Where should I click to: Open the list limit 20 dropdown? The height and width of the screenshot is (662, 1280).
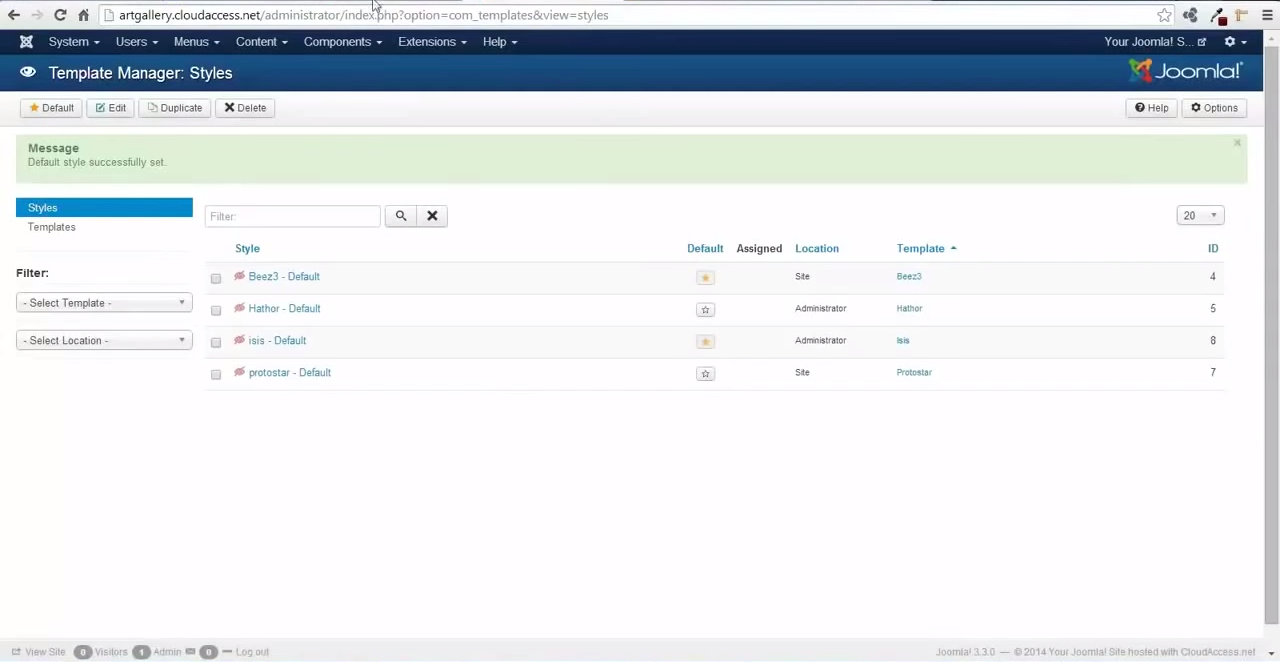coord(1200,216)
